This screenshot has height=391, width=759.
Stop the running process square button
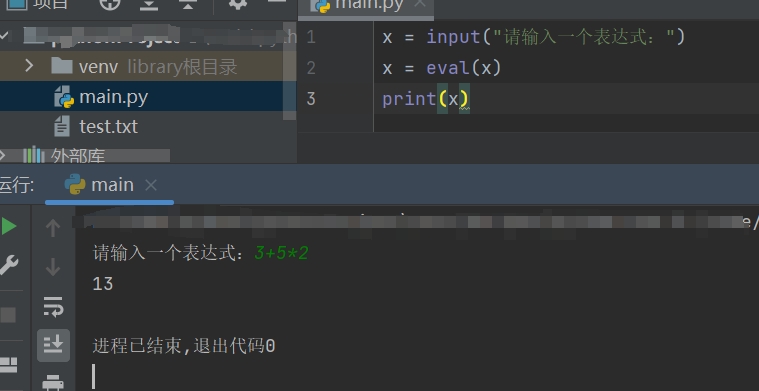8,315
